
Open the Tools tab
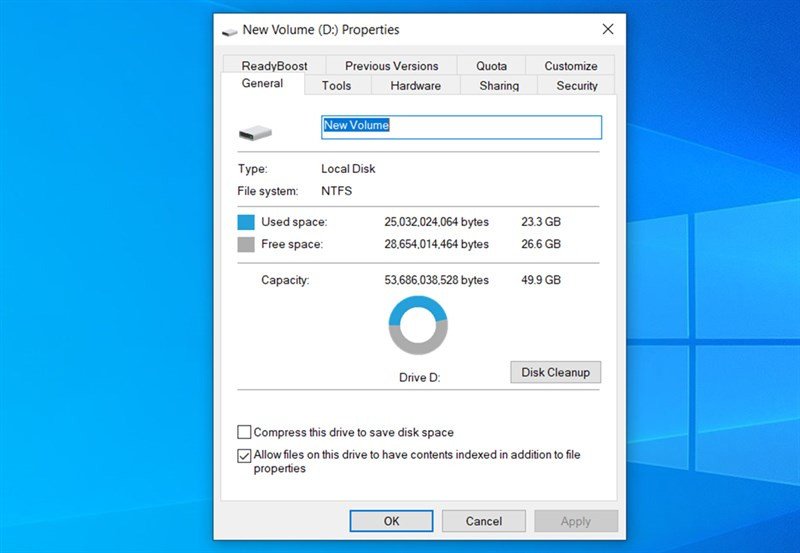[336, 86]
